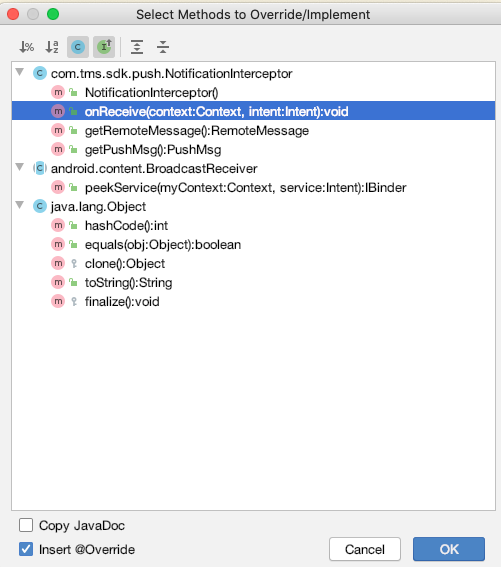Image resolution: width=501 pixels, height=567 pixels.
Task: Click the Cancel button
Action: [365, 549]
